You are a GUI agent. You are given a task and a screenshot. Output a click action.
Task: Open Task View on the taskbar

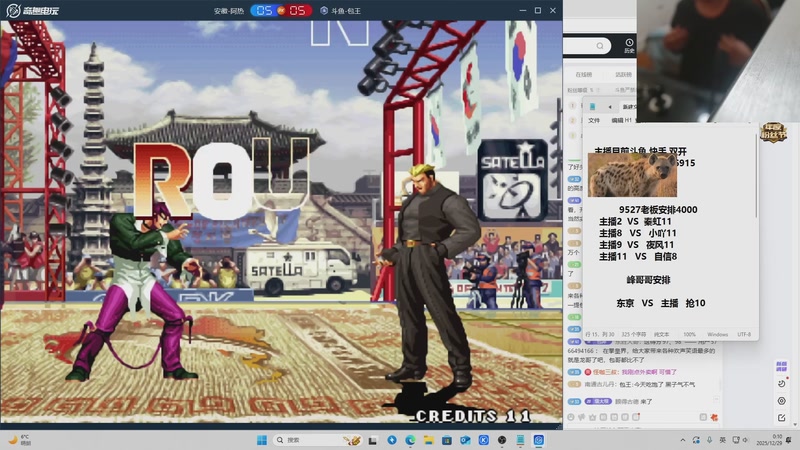click(373, 440)
